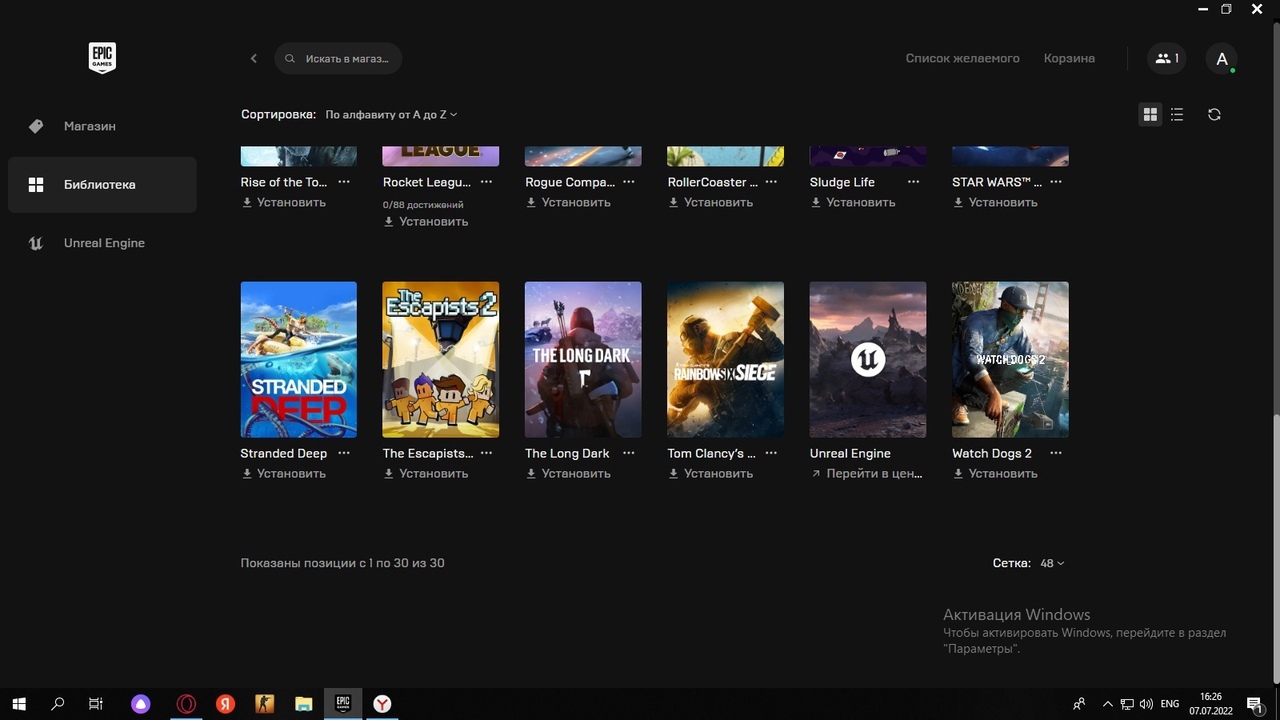
Task: Open the Корзина cart
Action: [1069, 58]
